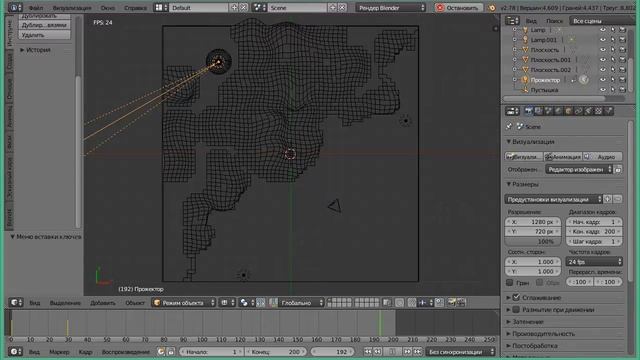Open the render engine dropdown Рендер Blender
The height and width of the screenshot is (360, 640).
click(391, 8)
